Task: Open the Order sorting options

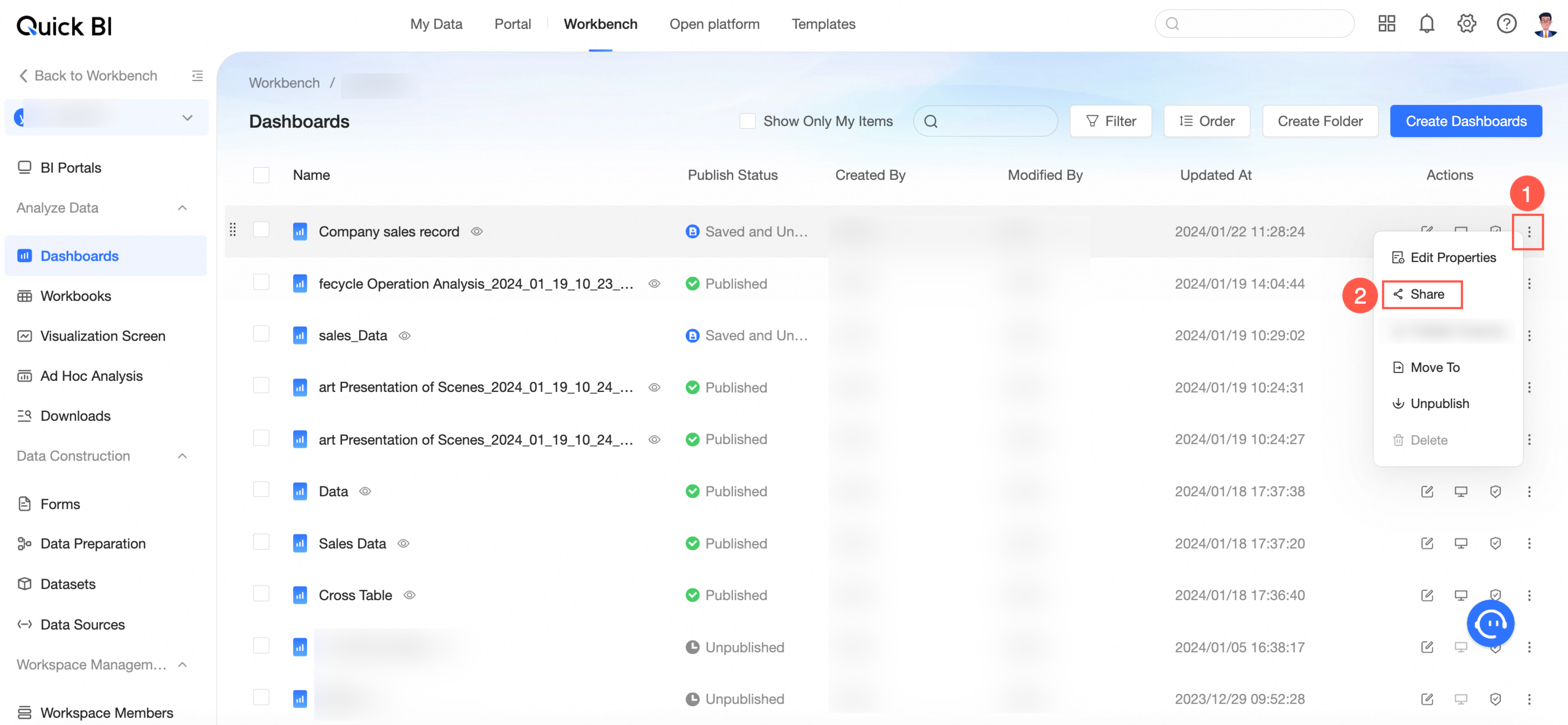Action: 1207,121
